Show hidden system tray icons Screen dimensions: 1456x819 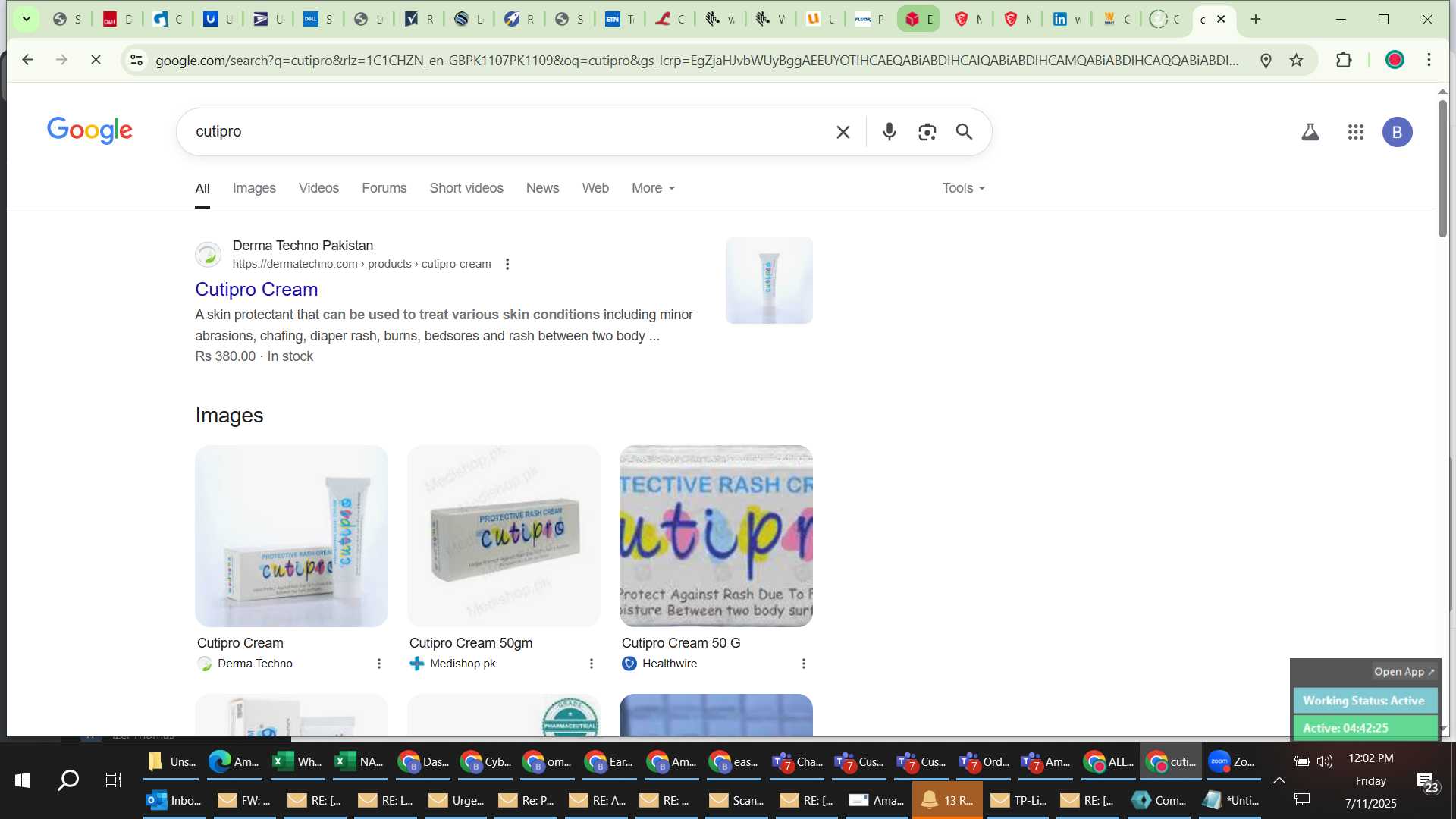1279,780
